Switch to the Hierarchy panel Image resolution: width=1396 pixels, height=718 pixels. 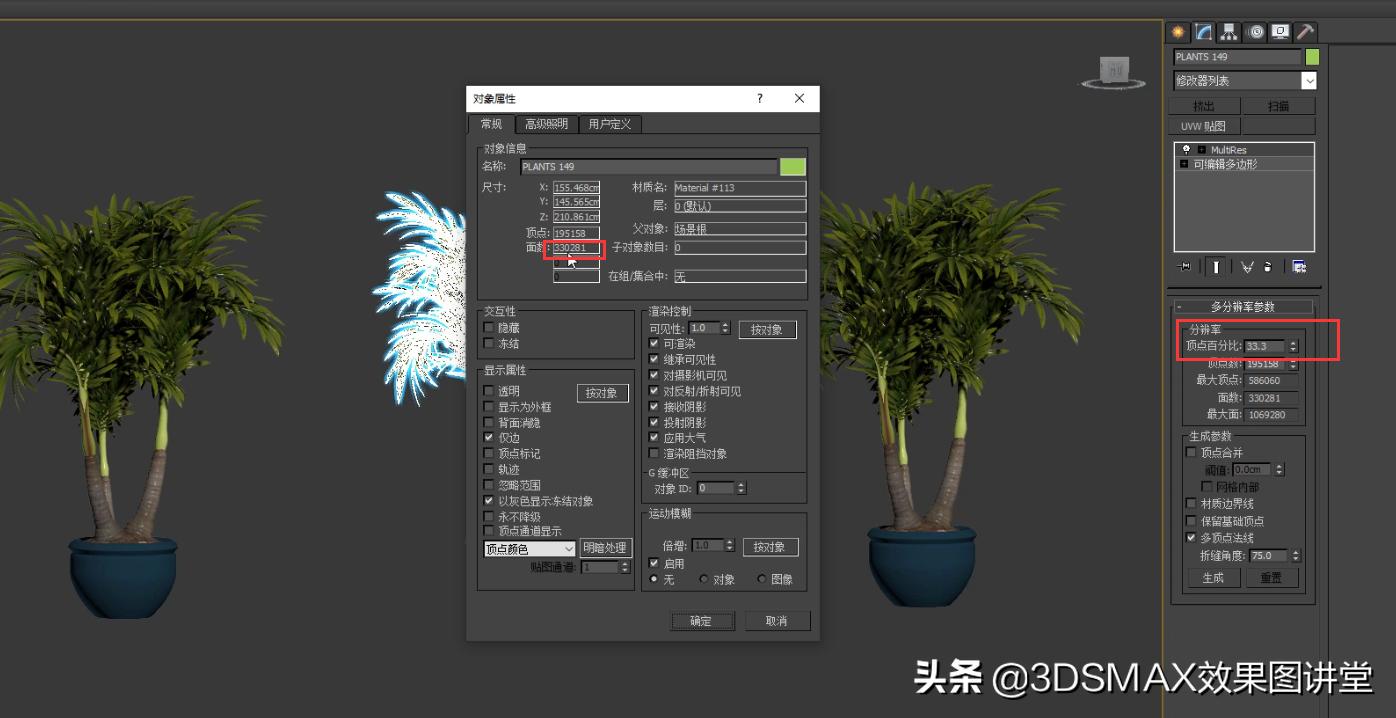tap(1228, 31)
